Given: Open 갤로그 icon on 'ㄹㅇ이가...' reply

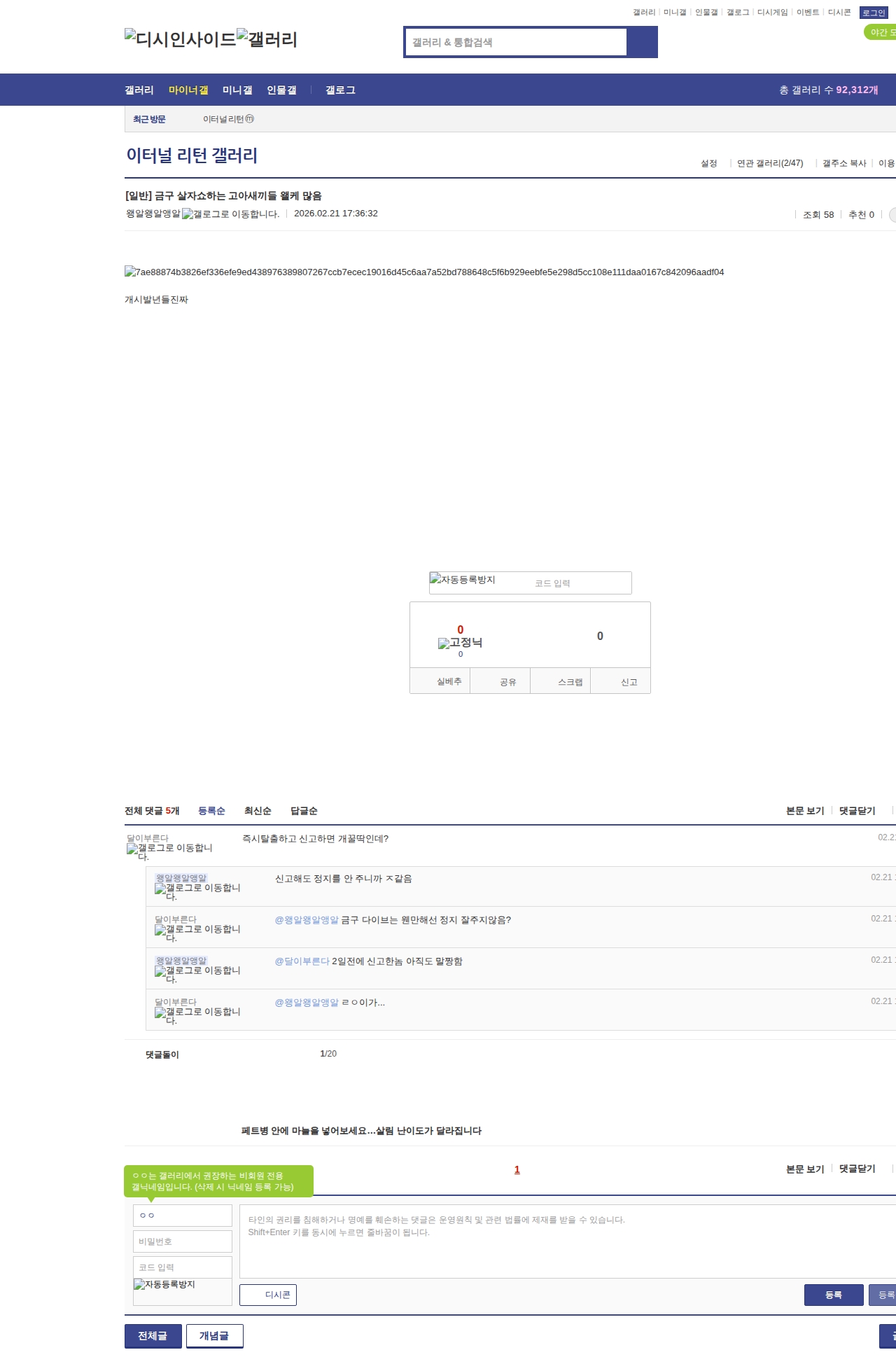Looking at the screenshot, I should 197,1015.
